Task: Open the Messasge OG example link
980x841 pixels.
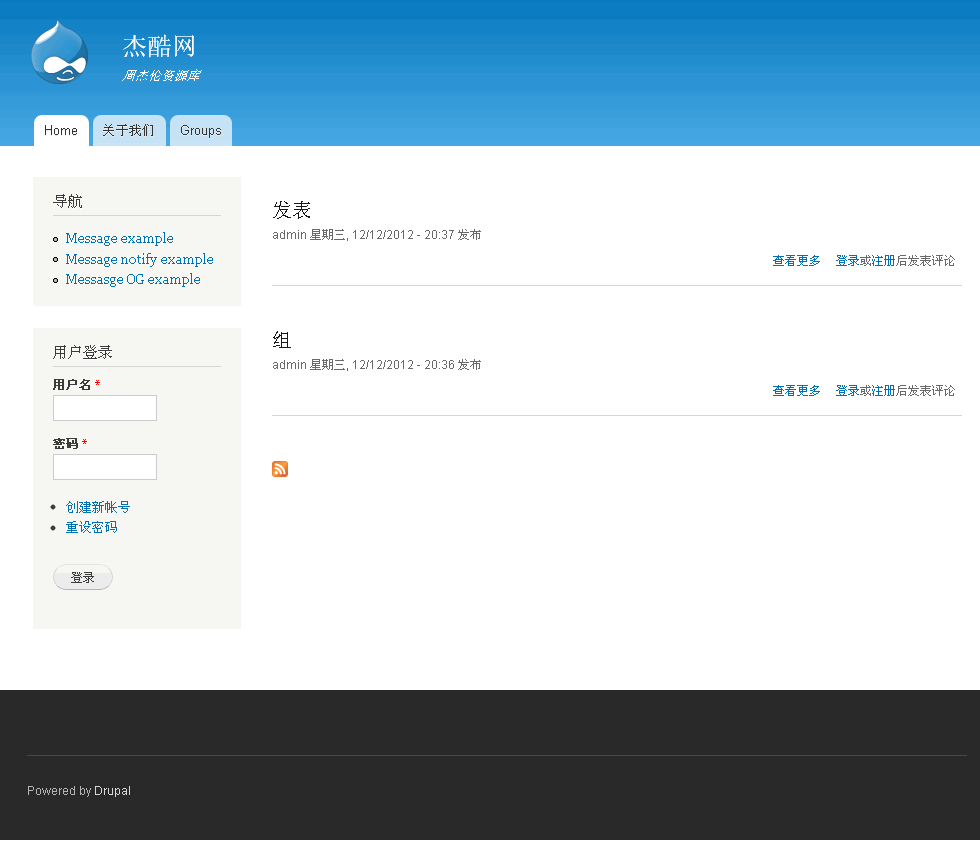Action: pyautogui.click(x=133, y=279)
